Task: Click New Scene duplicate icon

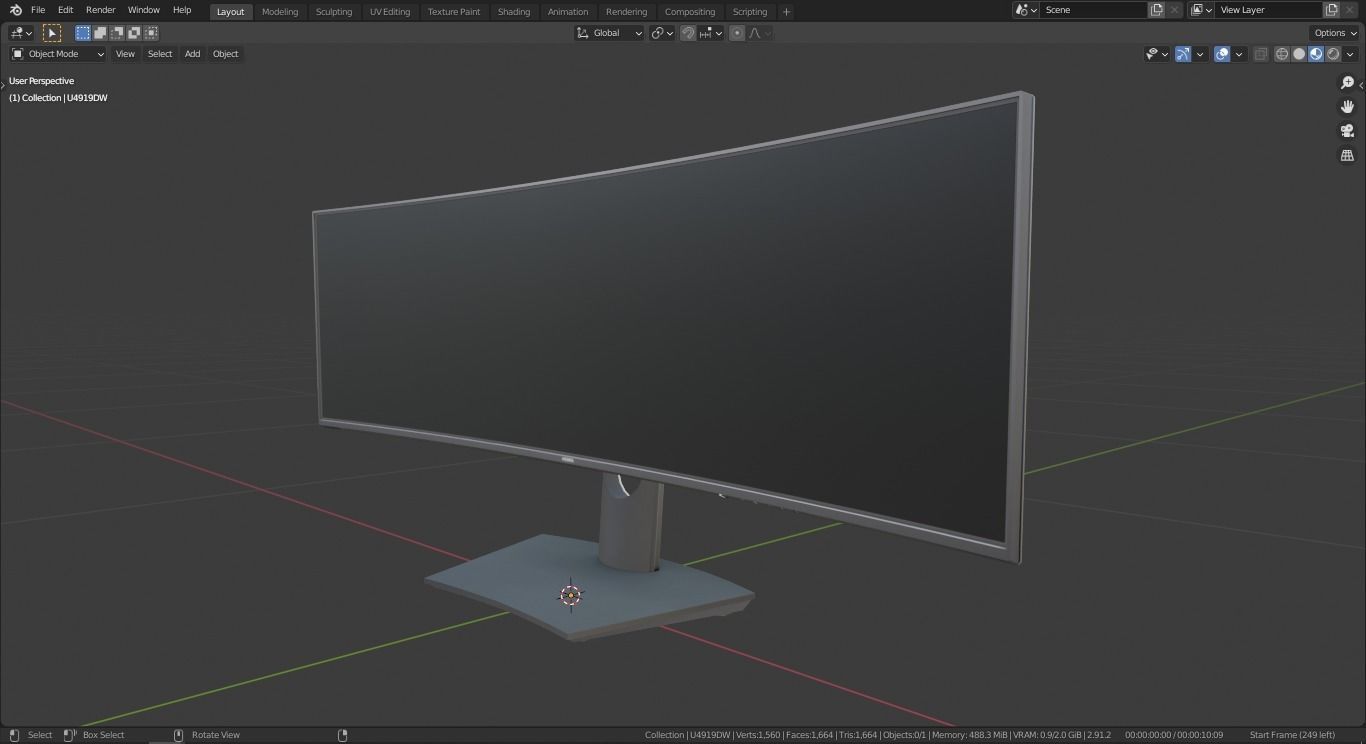Action: click(x=1156, y=10)
